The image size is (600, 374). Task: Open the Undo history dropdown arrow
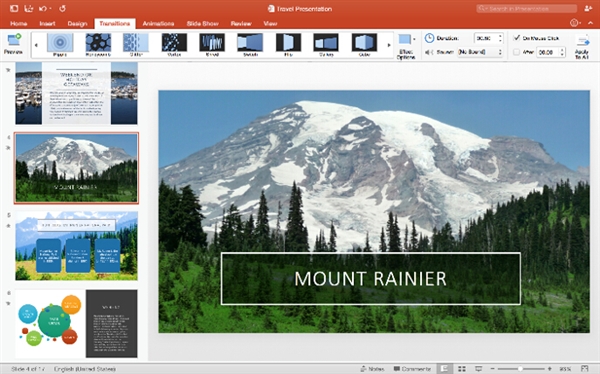51,9
